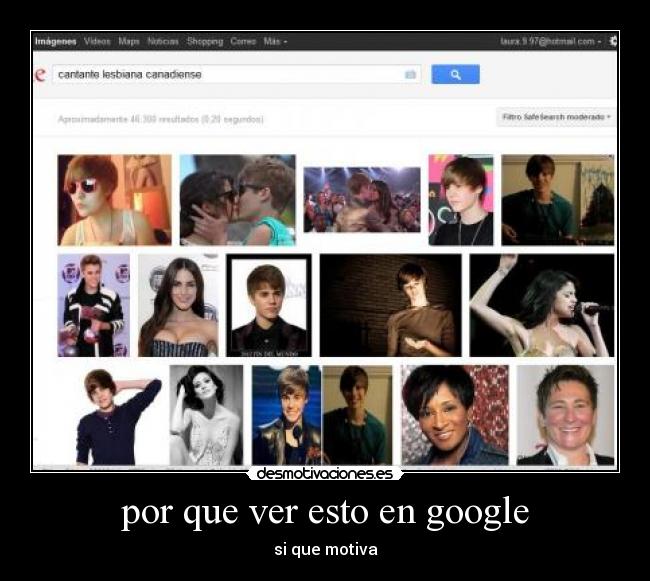
Task: Open Shopping in top bar
Action: (205, 41)
